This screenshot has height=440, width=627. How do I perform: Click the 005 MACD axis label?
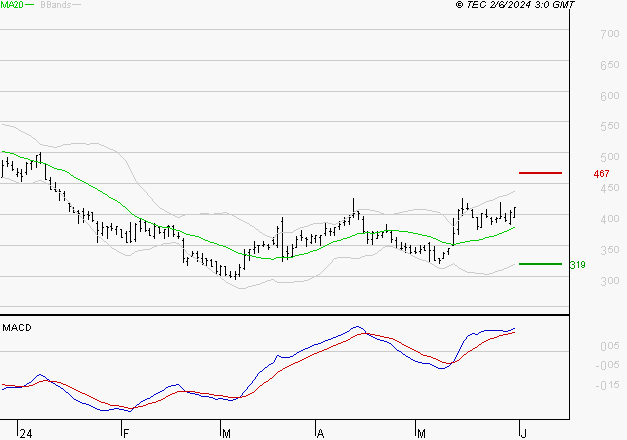[610, 346]
